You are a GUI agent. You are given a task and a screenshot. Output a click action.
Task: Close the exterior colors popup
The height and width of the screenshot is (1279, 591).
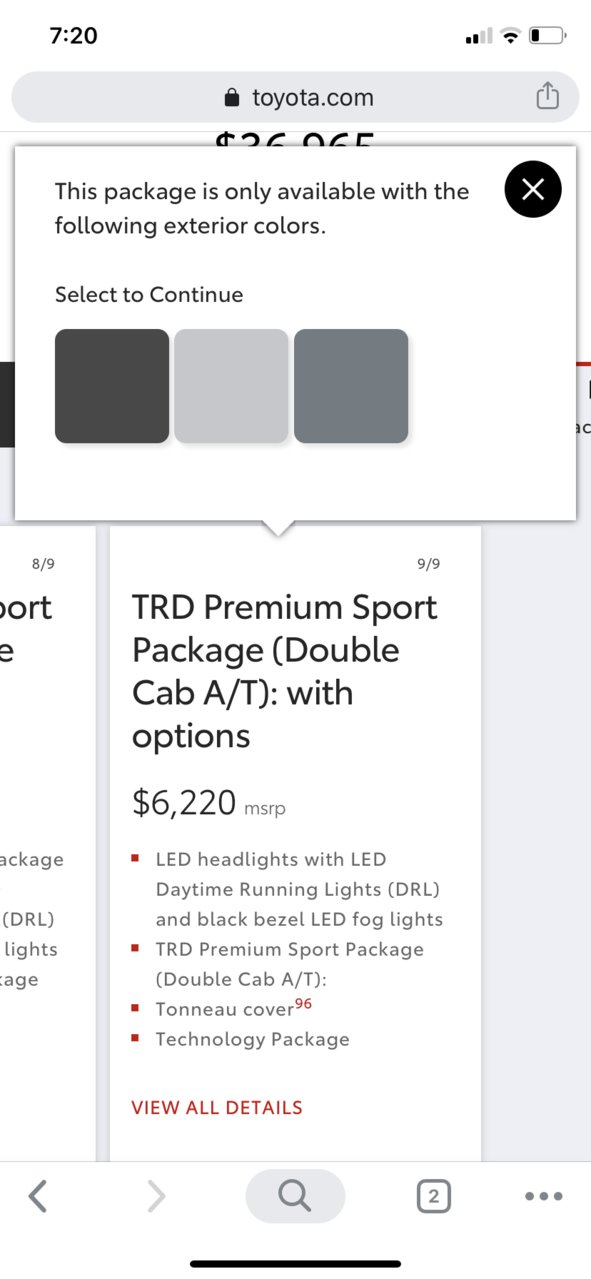coord(533,189)
